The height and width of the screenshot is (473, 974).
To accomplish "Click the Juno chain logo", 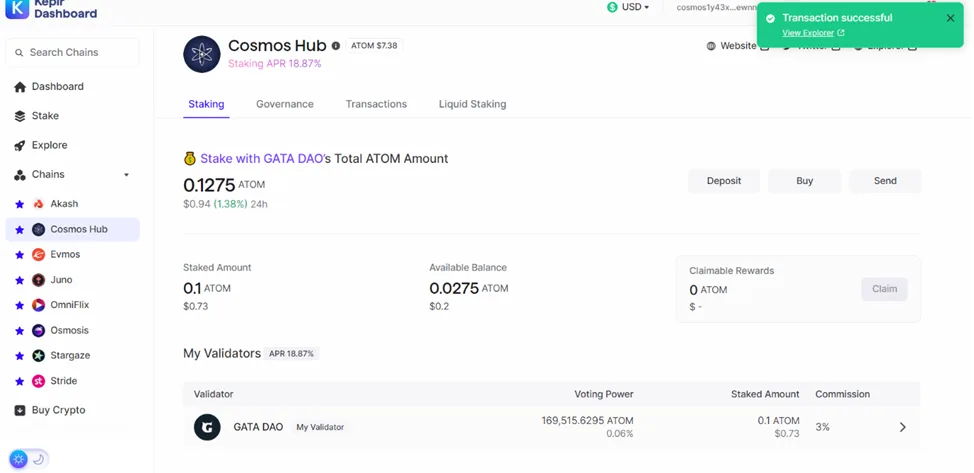I will tap(39, 280).
